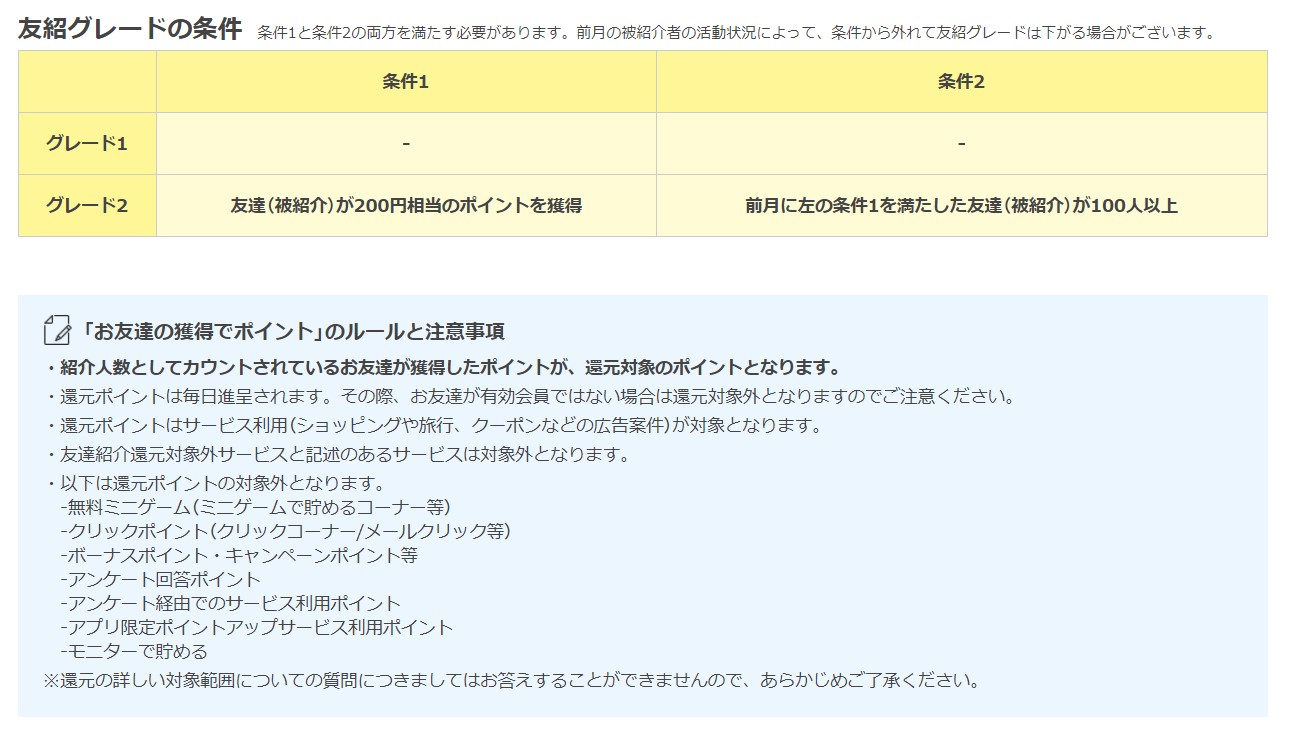1290x741 pixels.
Task: Click the 条件2 column header
Action: (961, 82)
